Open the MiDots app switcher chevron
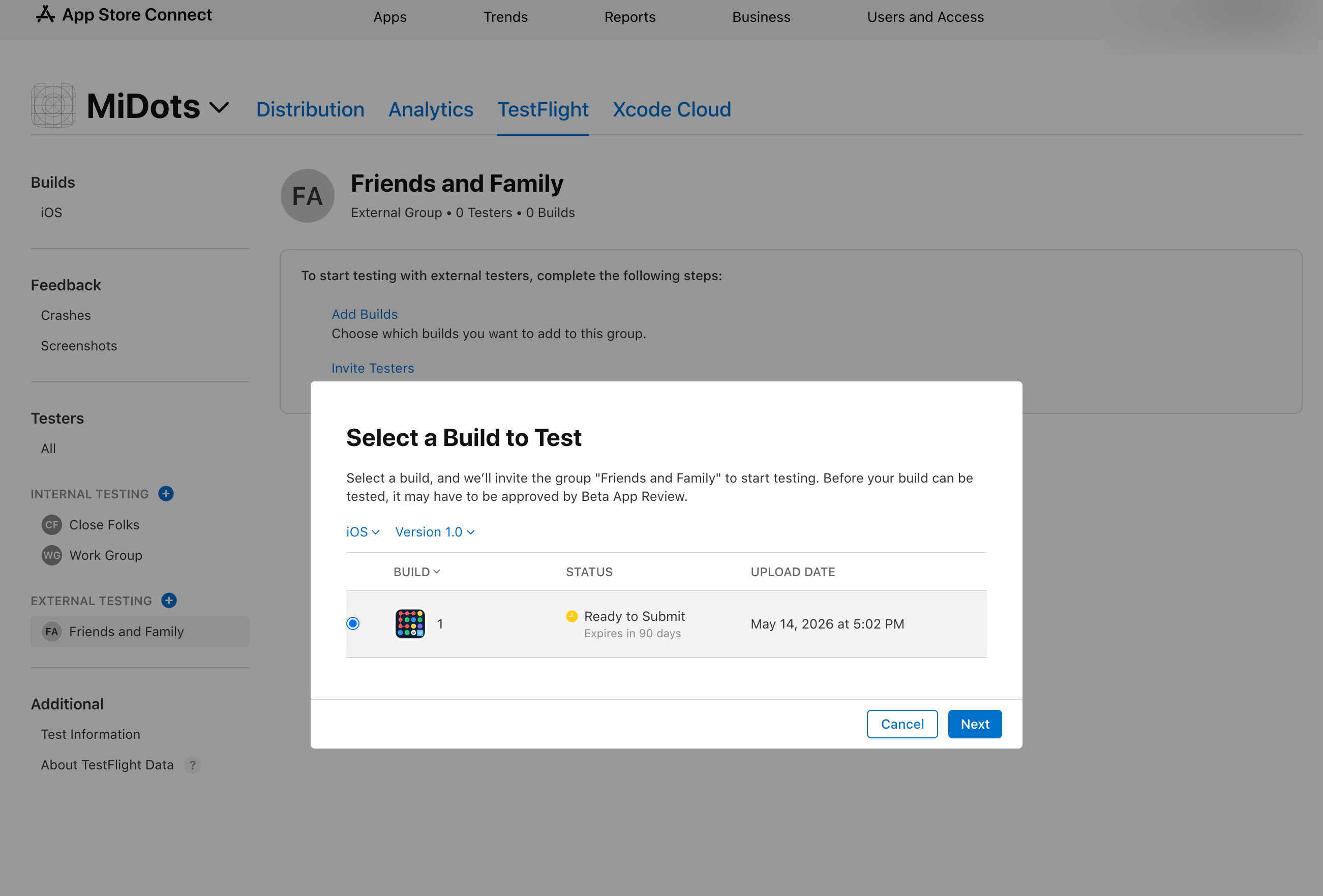Viewport: 1323px width, 896px height. point(219,107)
